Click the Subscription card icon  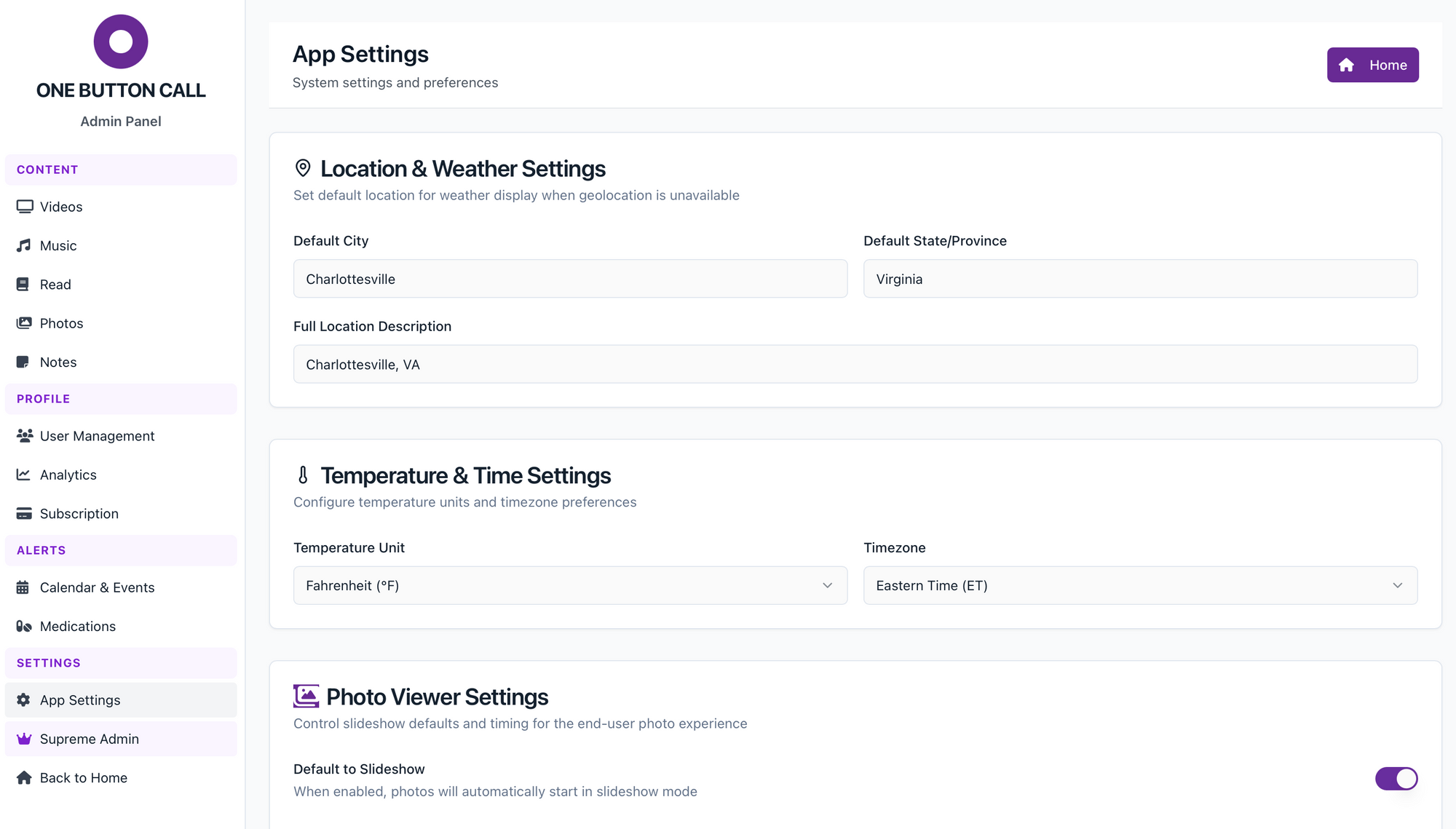click(24, 513)
